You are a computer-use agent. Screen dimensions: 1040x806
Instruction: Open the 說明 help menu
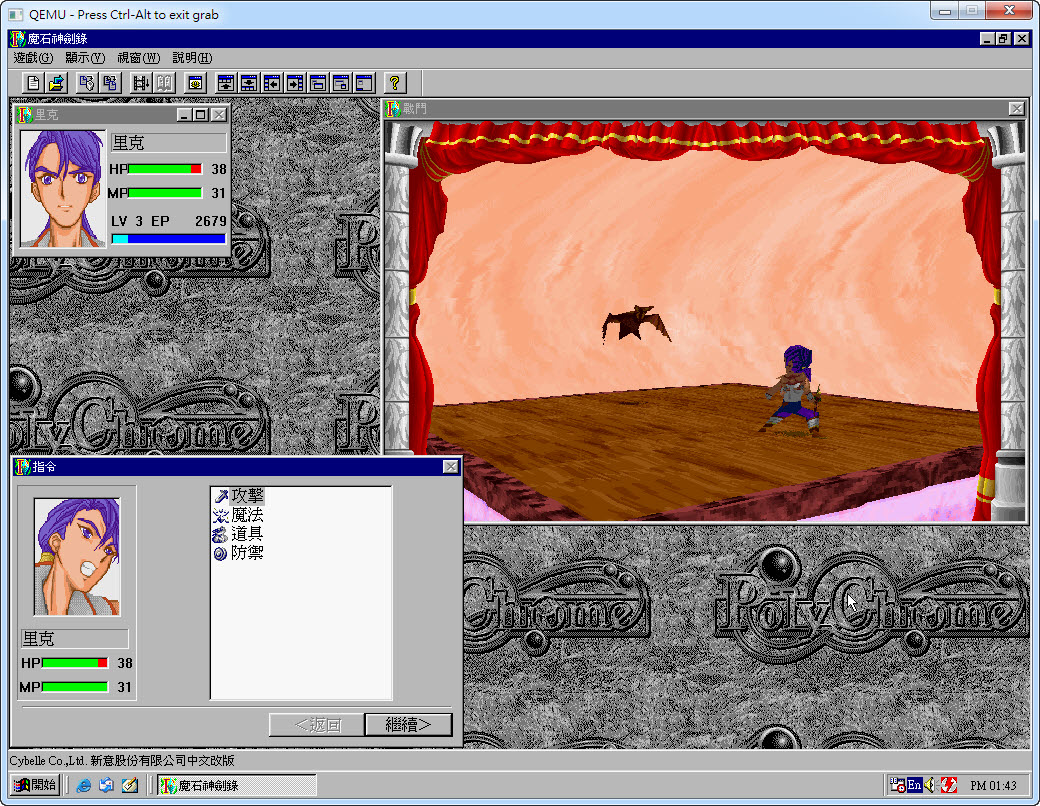pyautogui.click(x=192, y=58)
